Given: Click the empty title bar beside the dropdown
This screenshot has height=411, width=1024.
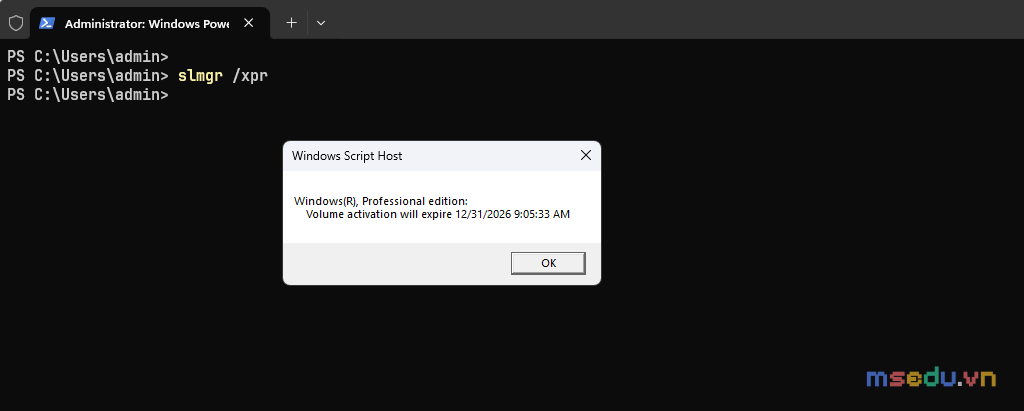Looking at the screenshot, I should click(x=673, y=20).
